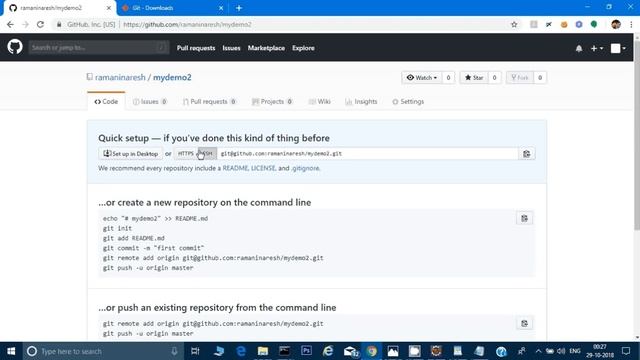Image resolution: width=640 pixels, height=360 pixels.
Task: Click the repository SSH URL field
Action: tap(367, 153)
